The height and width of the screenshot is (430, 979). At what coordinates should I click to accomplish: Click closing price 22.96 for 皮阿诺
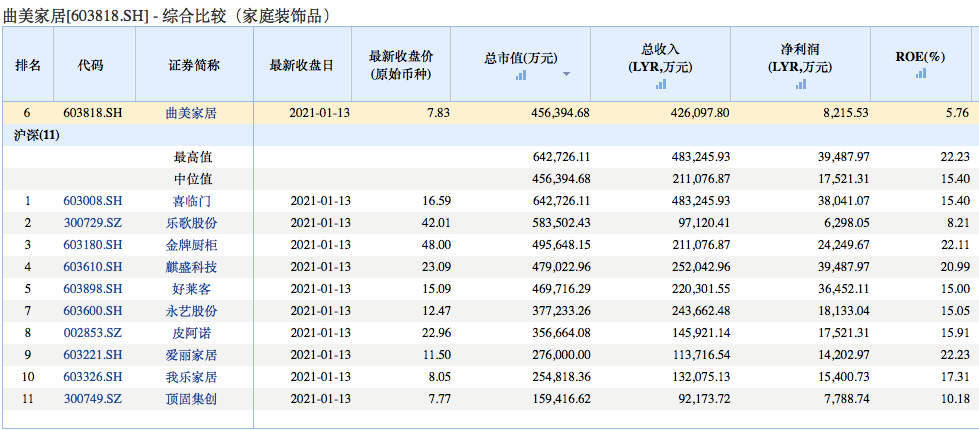coord(434,333)
